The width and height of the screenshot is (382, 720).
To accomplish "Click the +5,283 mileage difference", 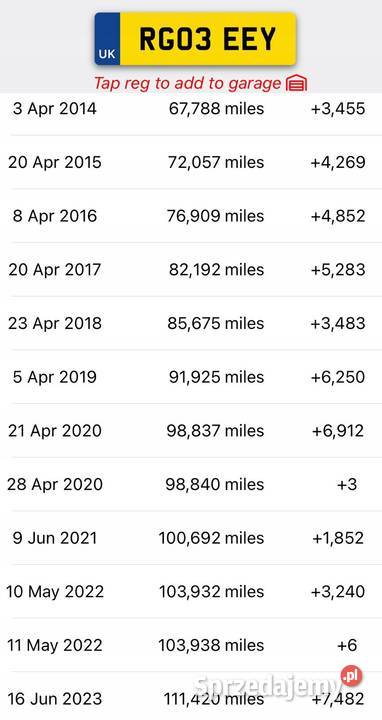I will [x=338, y=270].
